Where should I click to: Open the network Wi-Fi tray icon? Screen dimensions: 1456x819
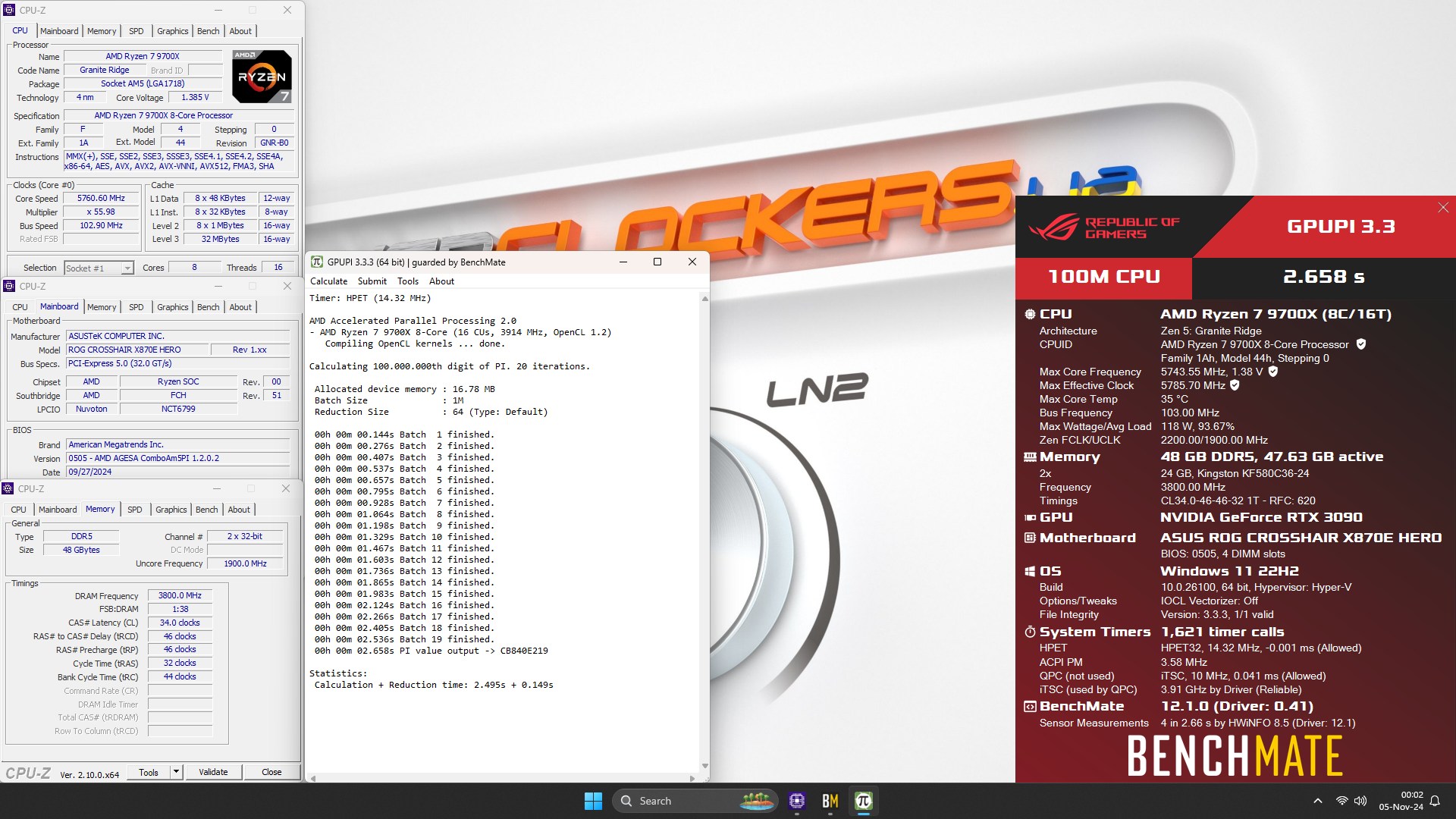(1341, 801)
